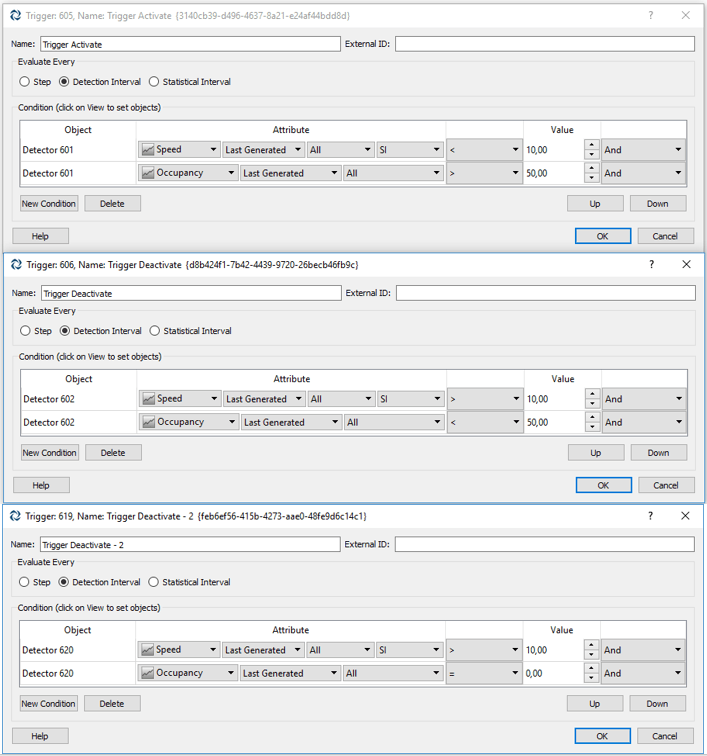Click Value column header in Trigger Activate window
The image size is (707, 756).
[x=562, y=130]
